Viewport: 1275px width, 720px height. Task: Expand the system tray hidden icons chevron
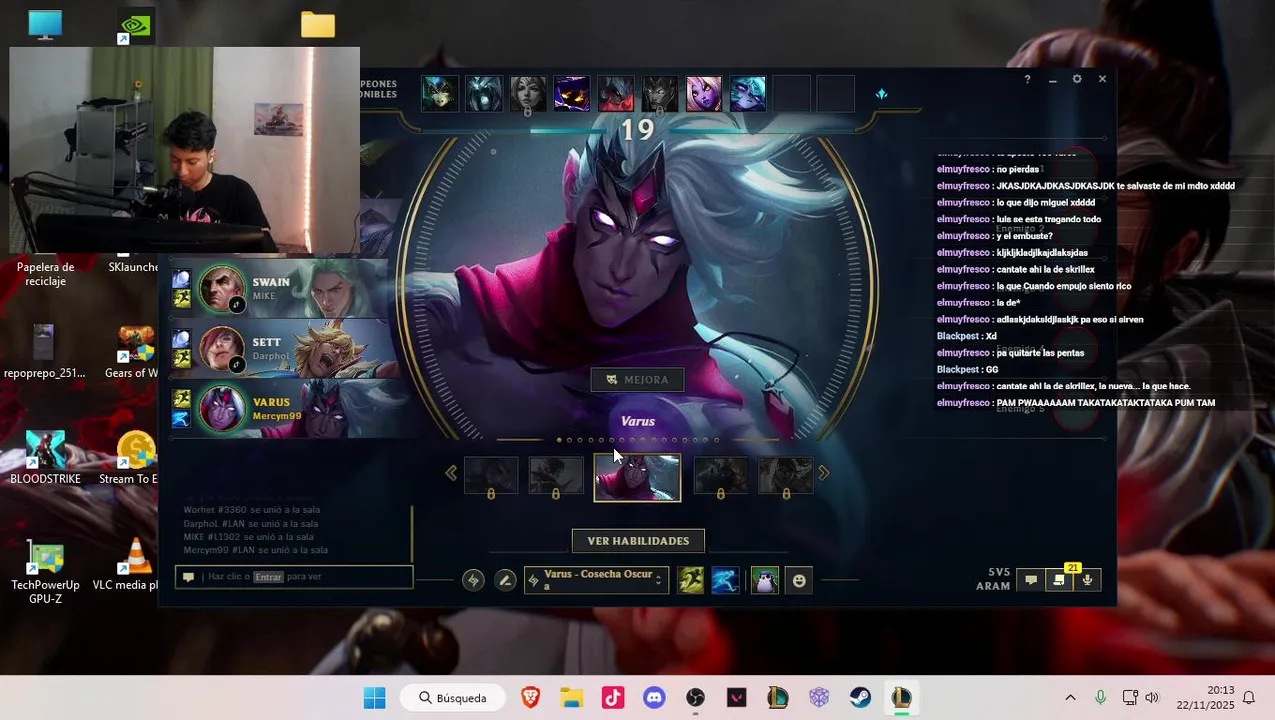pyautogui.click(x=1070, y=698)
